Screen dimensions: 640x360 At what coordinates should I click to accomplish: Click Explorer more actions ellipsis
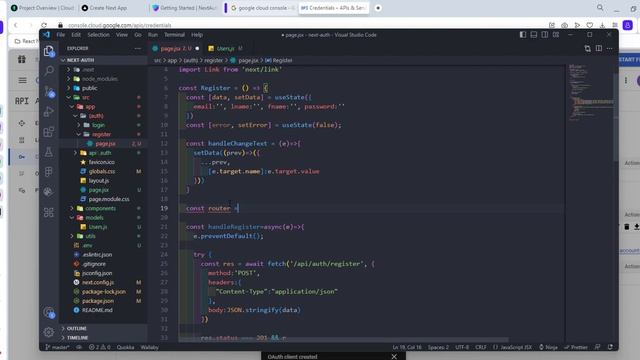(138, 48)
